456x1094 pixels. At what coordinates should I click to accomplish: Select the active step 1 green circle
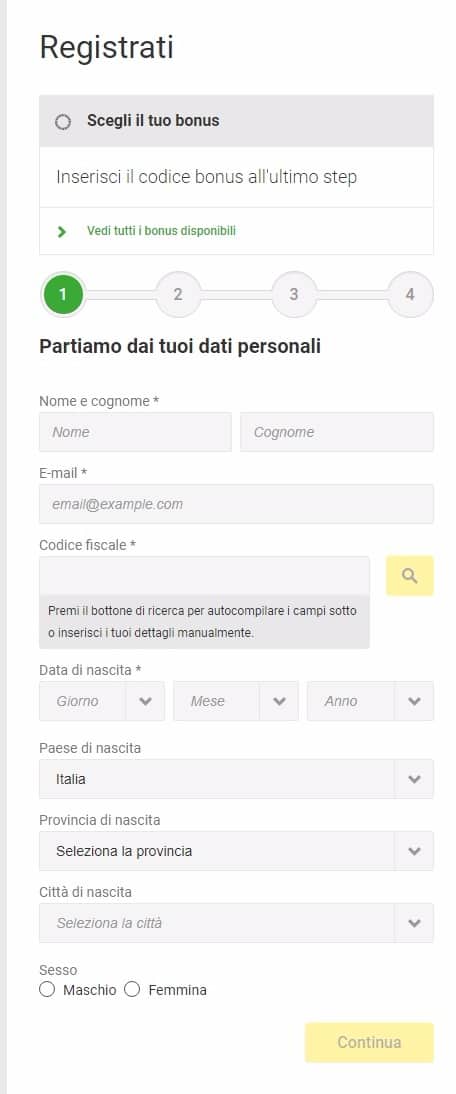63,294
